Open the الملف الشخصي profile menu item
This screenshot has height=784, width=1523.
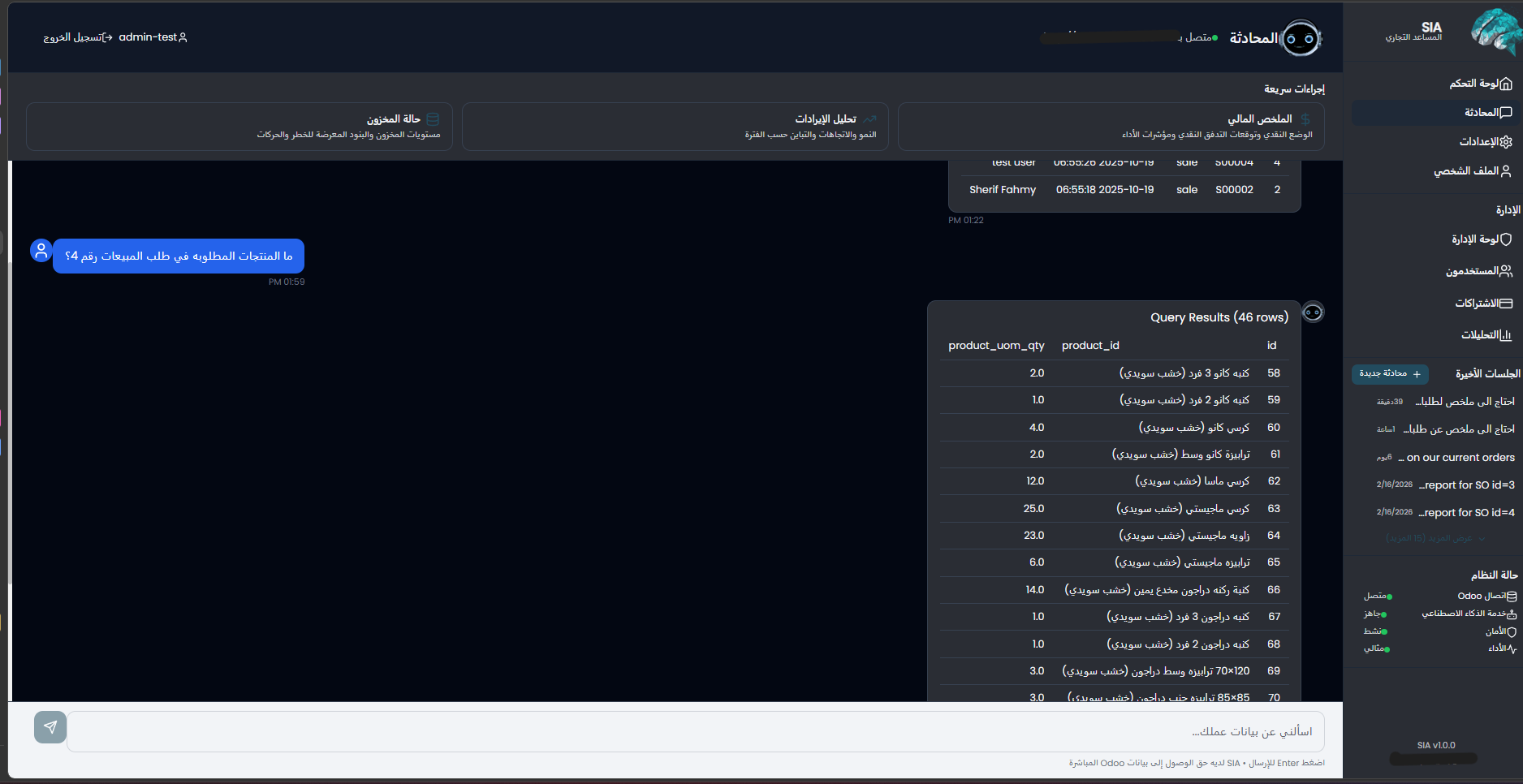click(x=1434, y=171)
